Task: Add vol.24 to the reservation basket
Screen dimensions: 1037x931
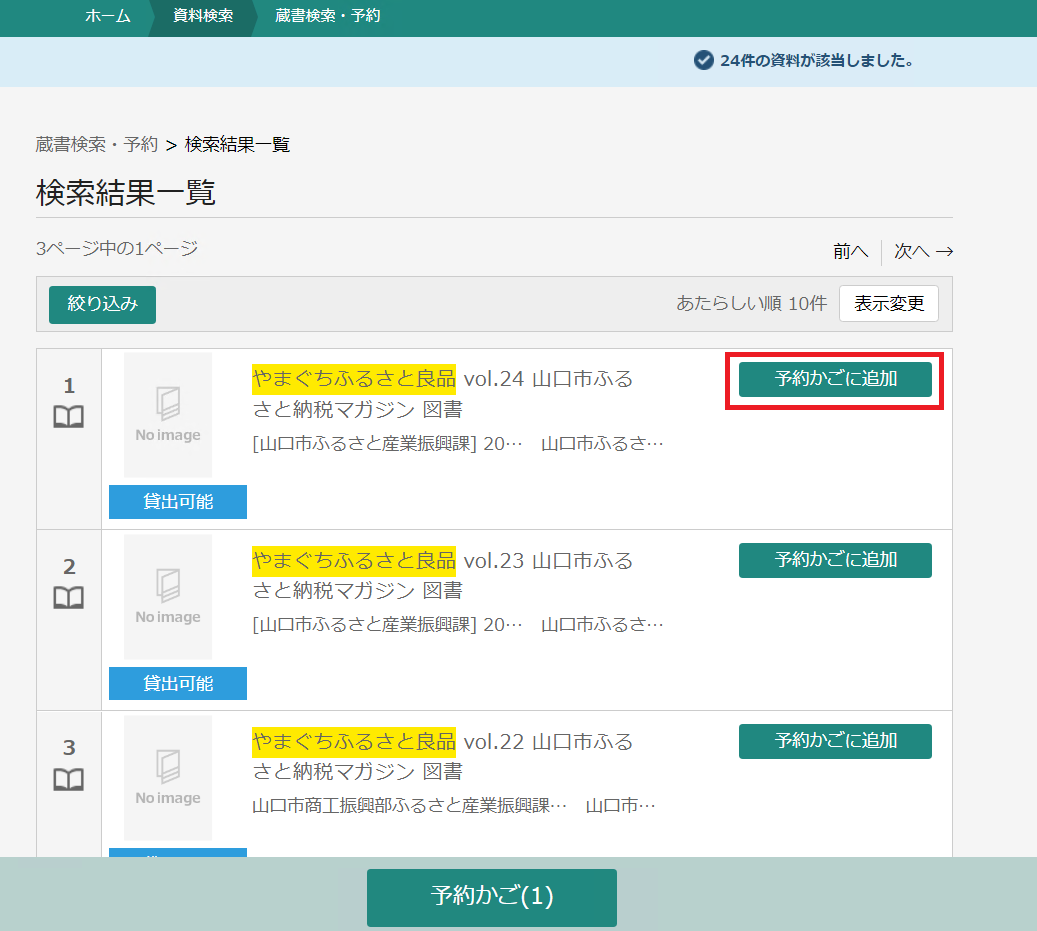Action: (x=835, y=379)
